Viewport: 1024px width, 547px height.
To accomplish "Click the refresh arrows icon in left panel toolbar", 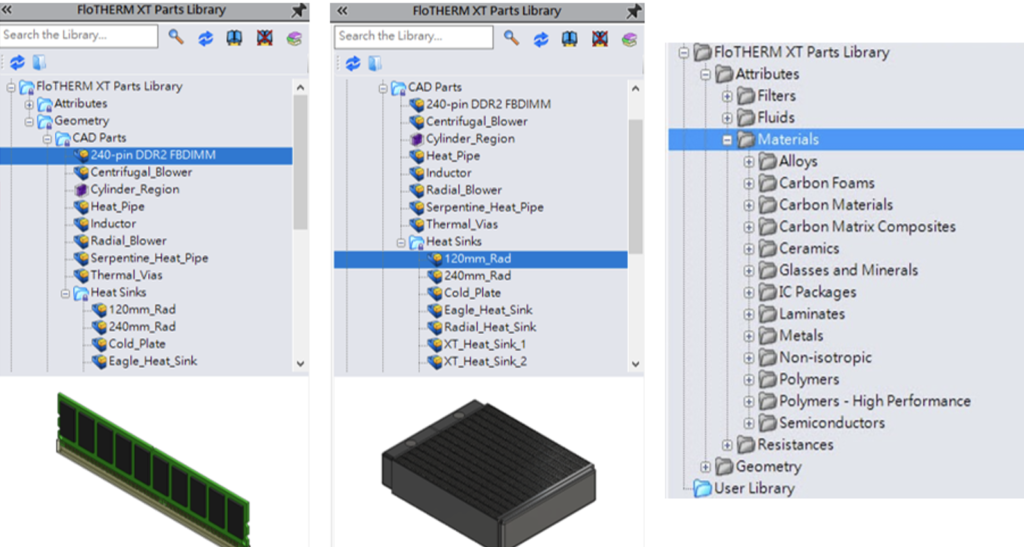I will point(206,38).
